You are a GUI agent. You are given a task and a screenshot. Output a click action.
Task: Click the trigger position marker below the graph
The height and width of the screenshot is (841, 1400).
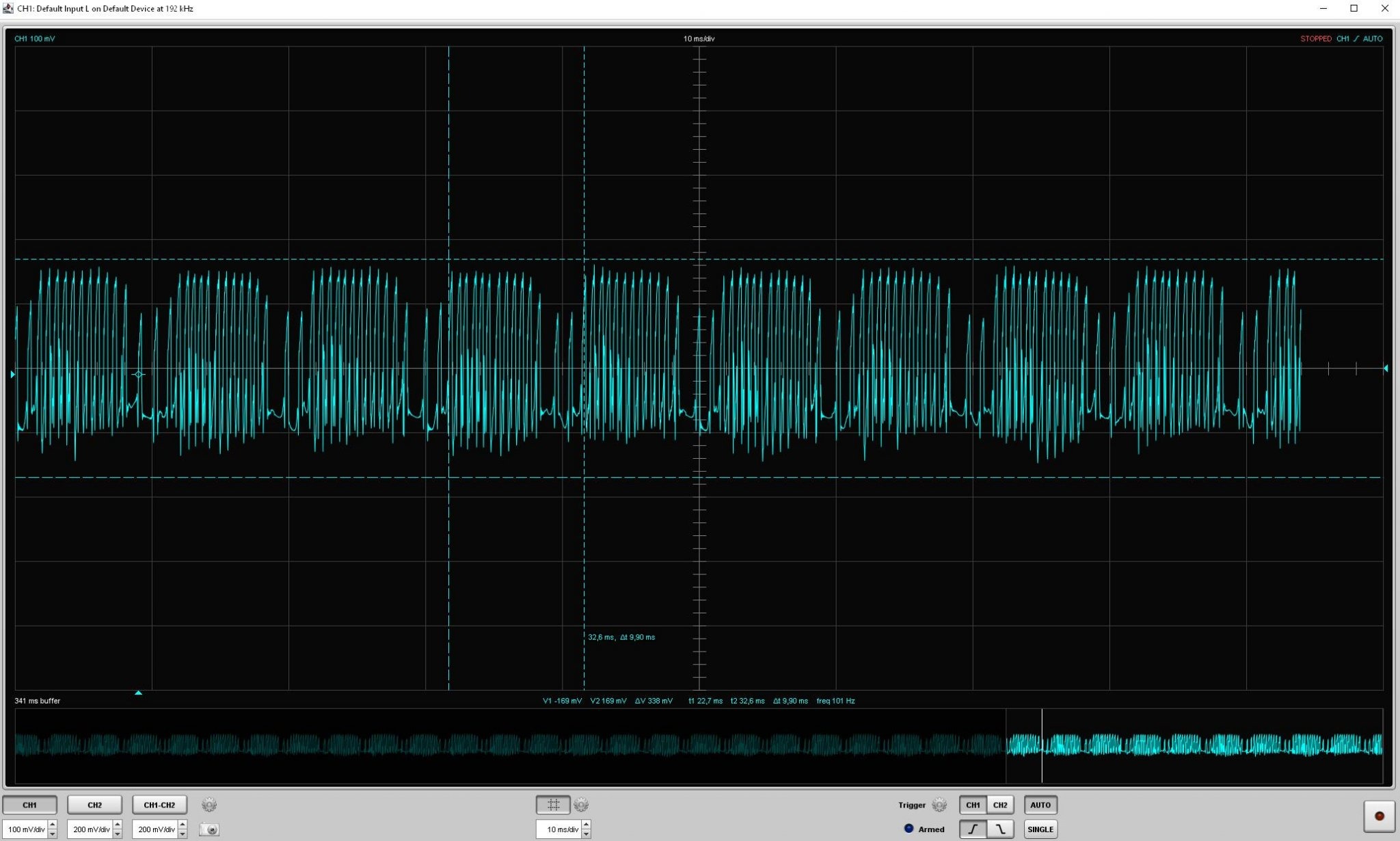(x=138, y=693)
